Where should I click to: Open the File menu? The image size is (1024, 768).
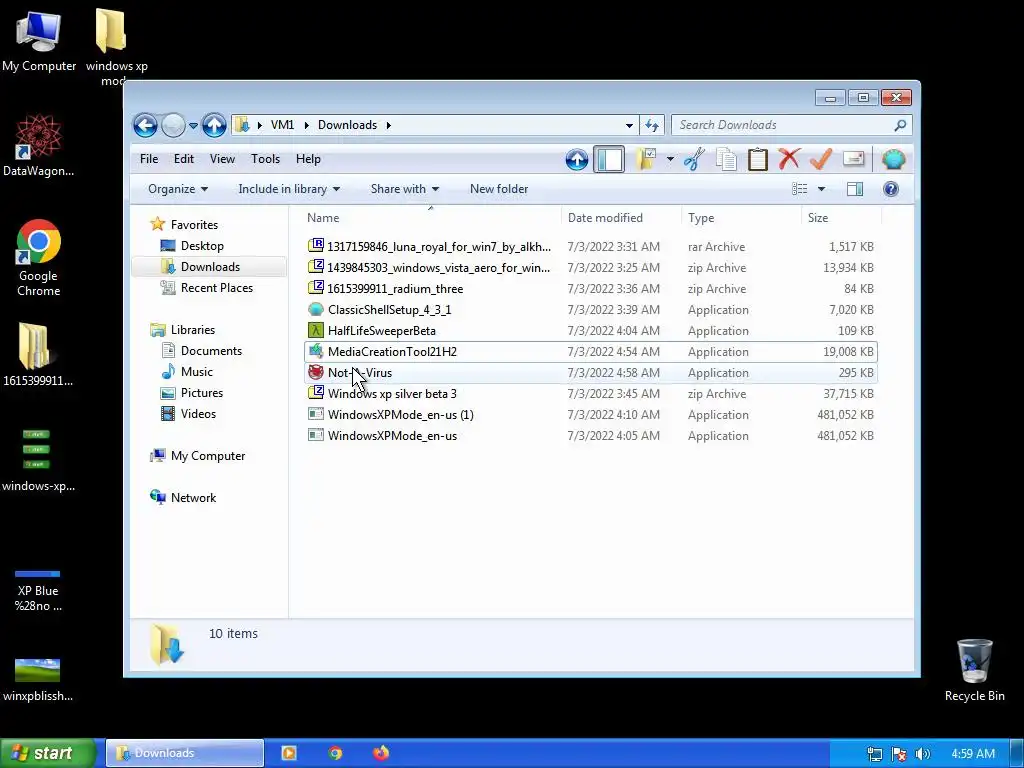(x=149, y=159)
